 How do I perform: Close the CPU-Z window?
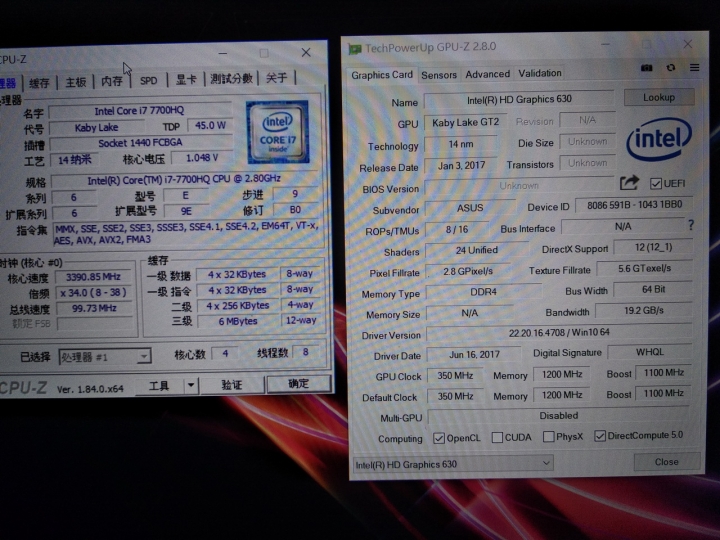pyautogui.click(x=306, y=52)
